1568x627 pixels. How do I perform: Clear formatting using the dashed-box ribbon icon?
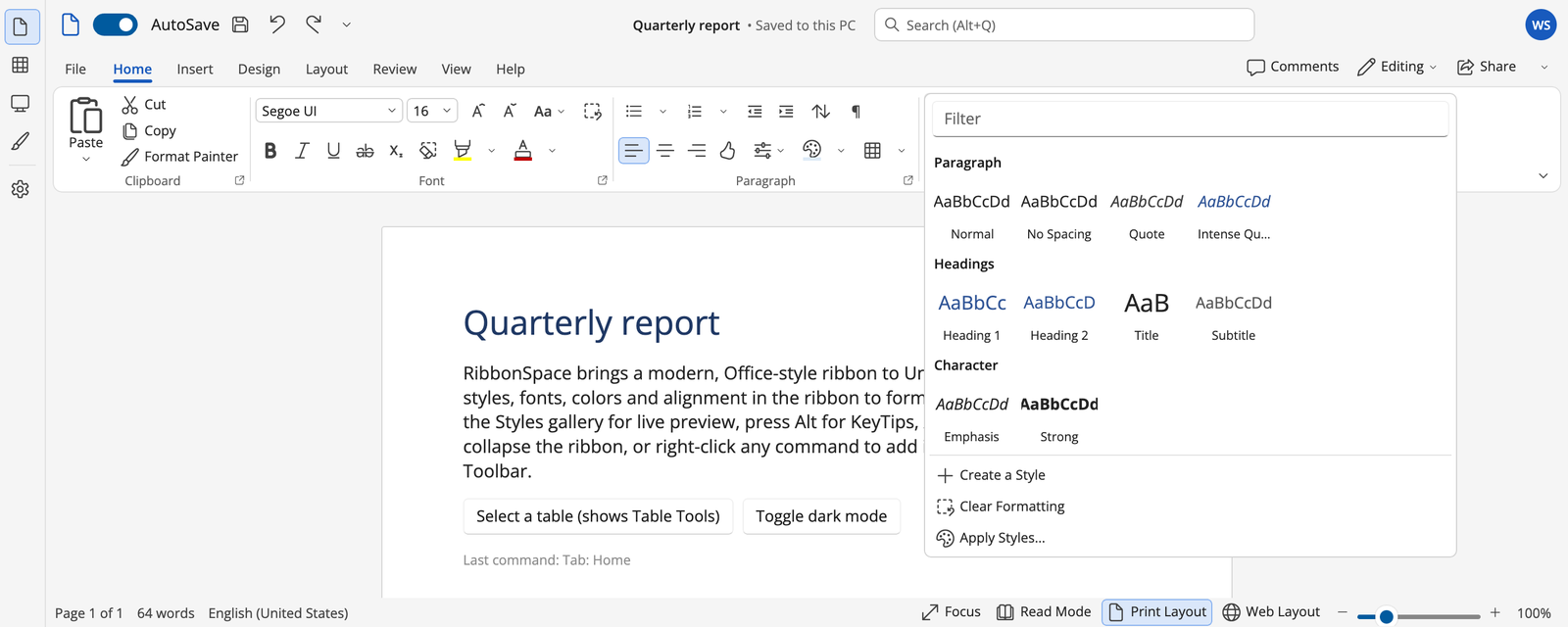tap(592, 111)
